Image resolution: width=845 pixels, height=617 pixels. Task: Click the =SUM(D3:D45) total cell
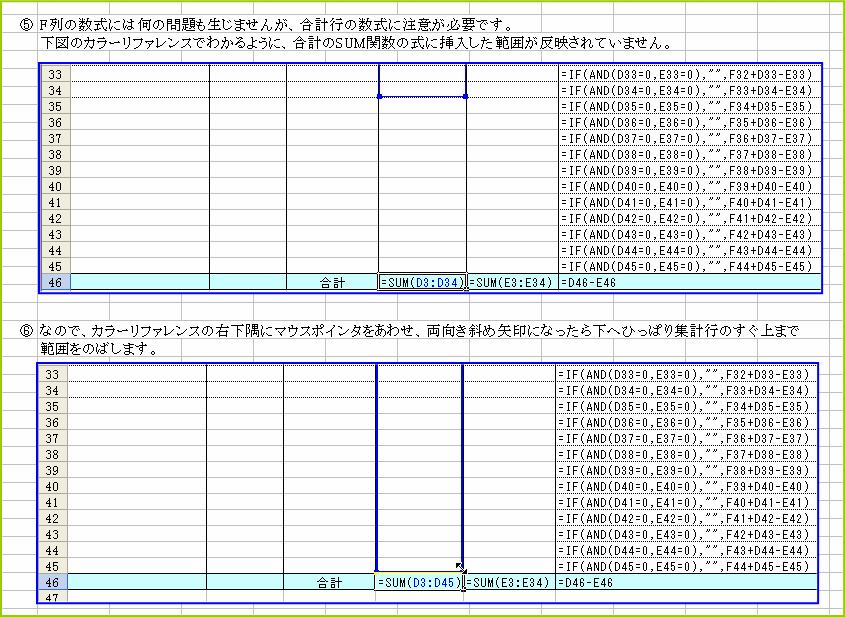419,583
